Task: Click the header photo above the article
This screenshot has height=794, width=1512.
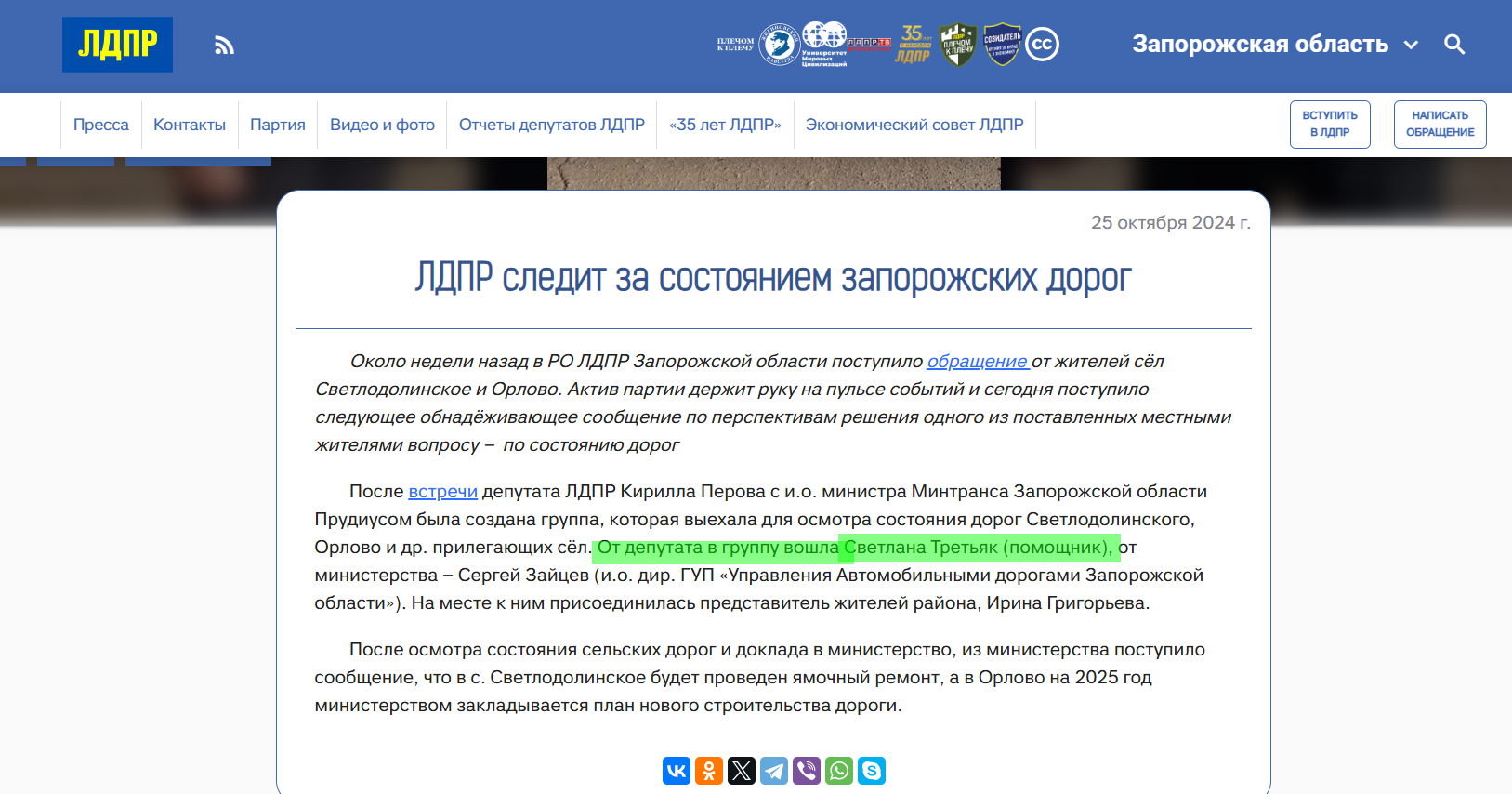Action: (773, 173)
